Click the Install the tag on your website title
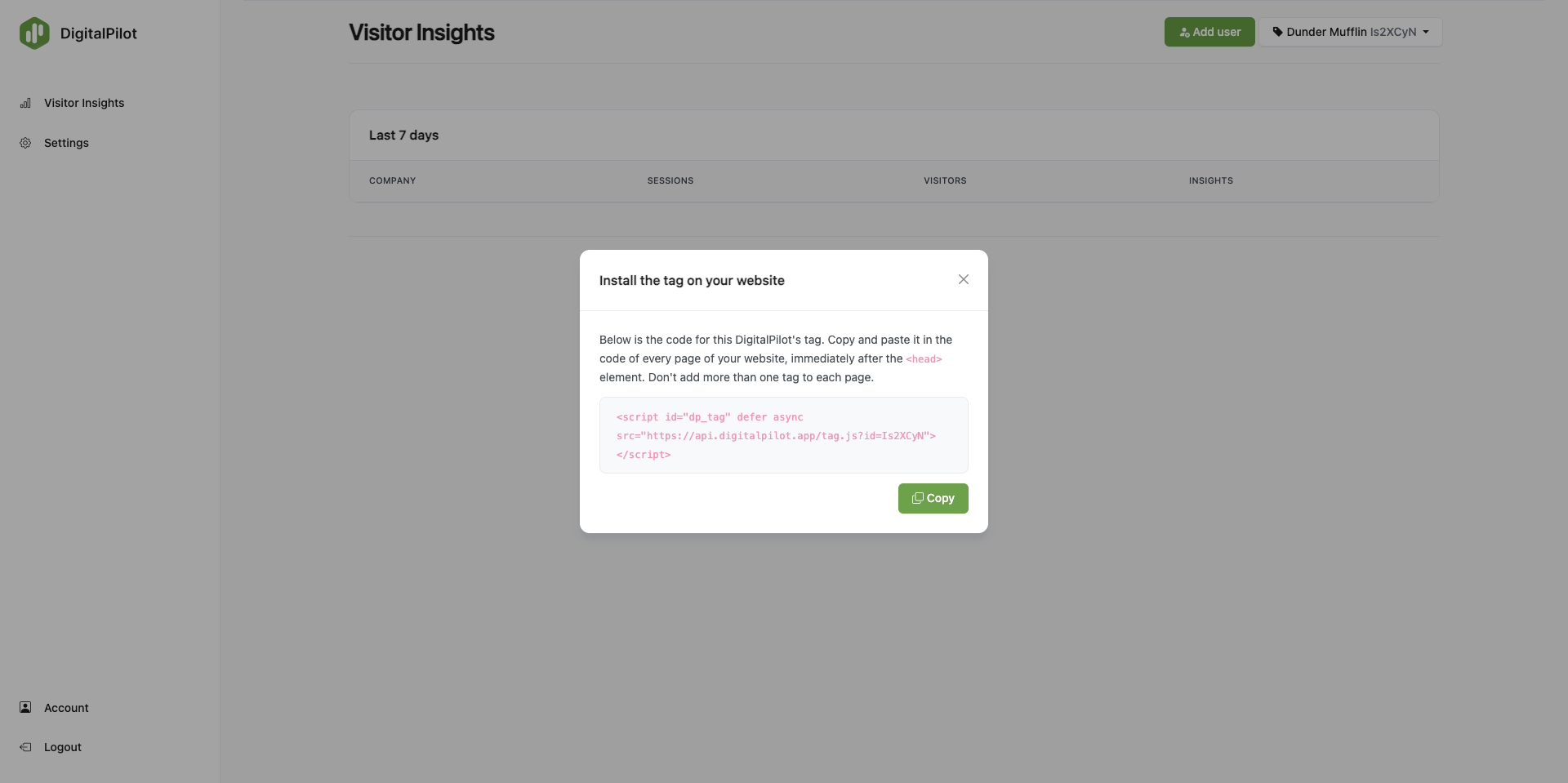This screenshot has width=1568, height=783. pyautogui.click(x=692, y=280)
